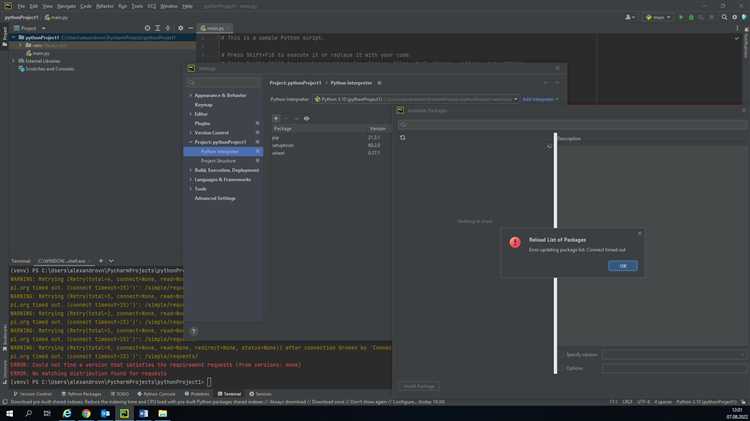This screenshot has width=750, height=421.
Task: Open the File menu
Action: tap(21, 6)
